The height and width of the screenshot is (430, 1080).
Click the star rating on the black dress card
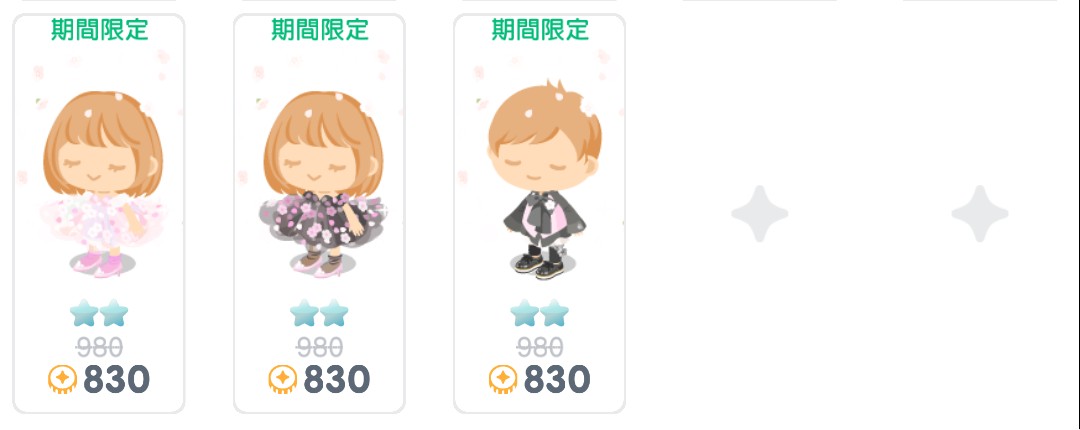(320, 313)
